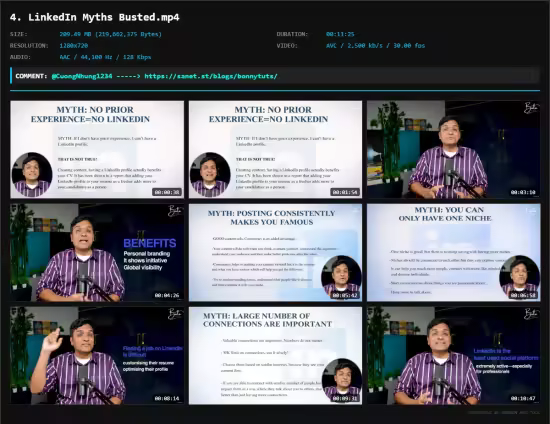Click timestamp 00:06:58 badge
Screen dimensions: 550x424
tap(523, 295)
